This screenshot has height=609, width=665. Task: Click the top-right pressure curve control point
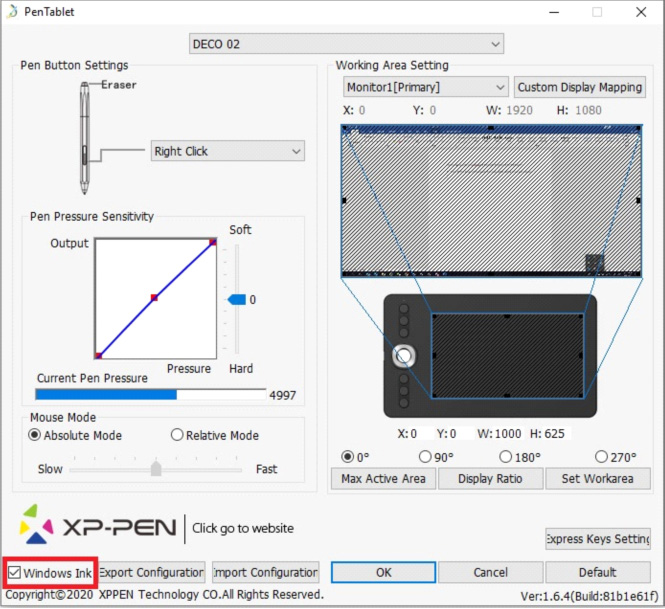point(213,242)
